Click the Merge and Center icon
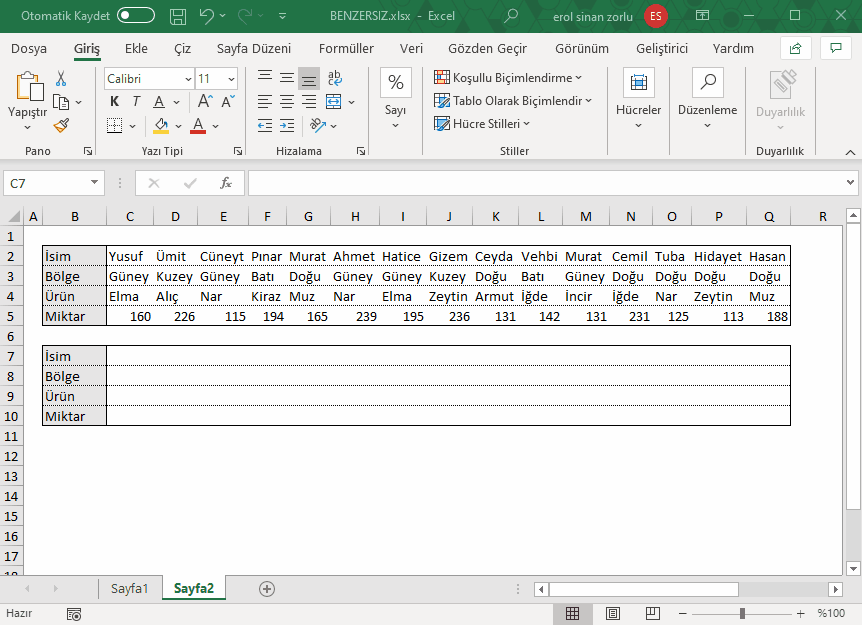This screenshot has height=625, width=862. [x=333, y=101]
